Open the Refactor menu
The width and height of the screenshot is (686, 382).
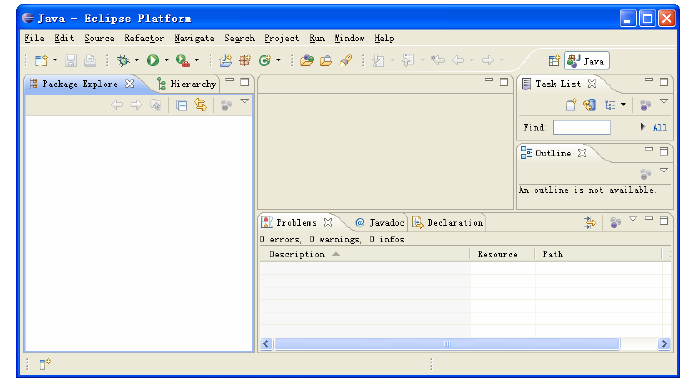point(144,39)
